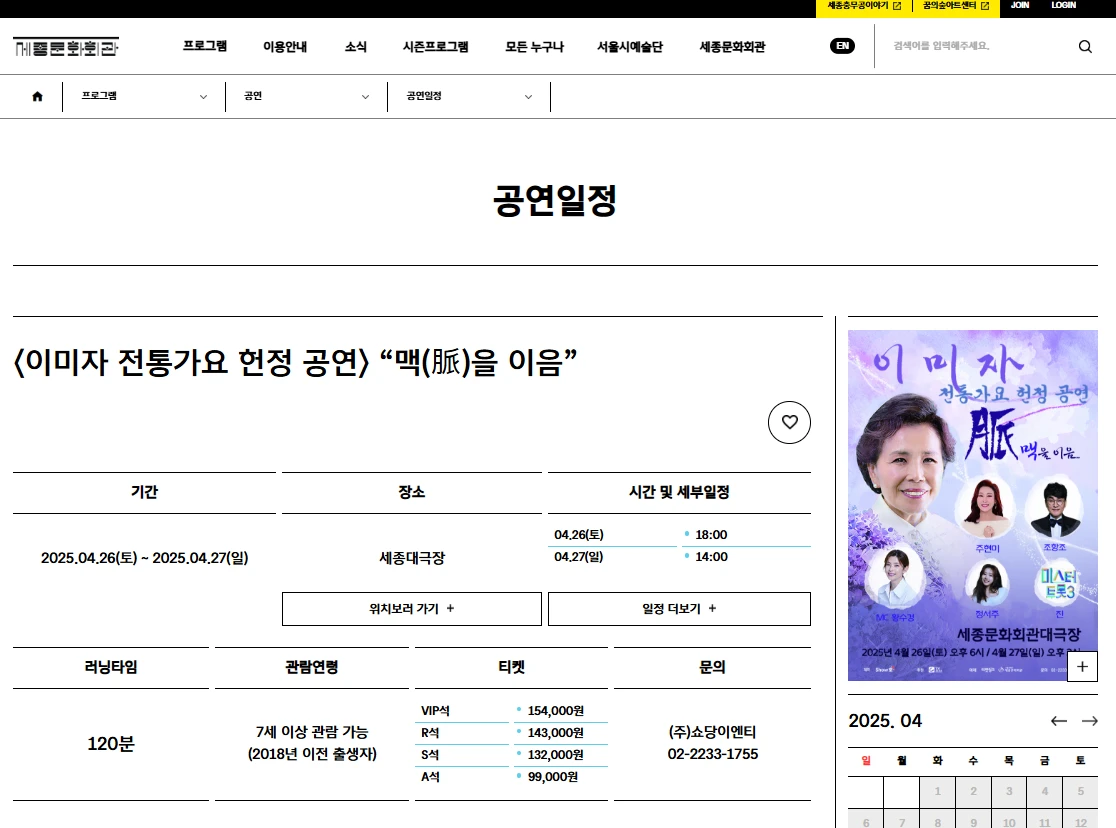
Task: Click the phone number 02-2233-1755
Action: pyautogui.click(x=712, y=754)
